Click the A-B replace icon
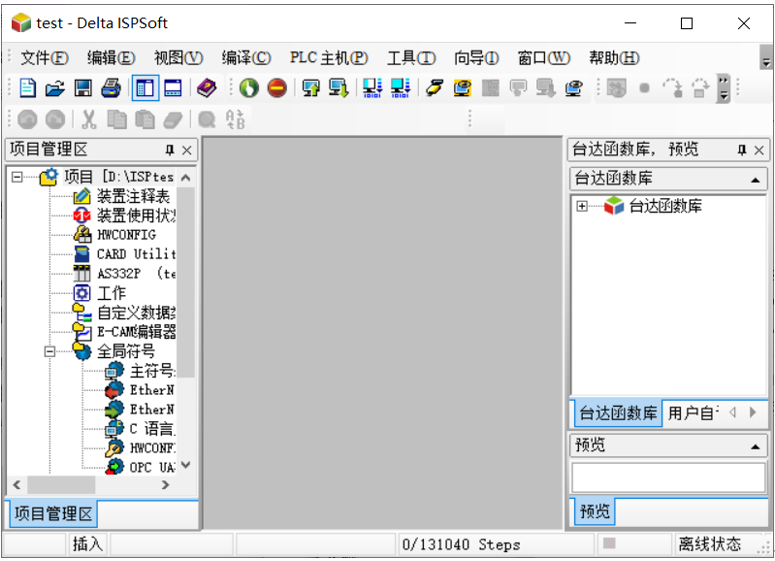775x561 pixels. tap(235, 120)
